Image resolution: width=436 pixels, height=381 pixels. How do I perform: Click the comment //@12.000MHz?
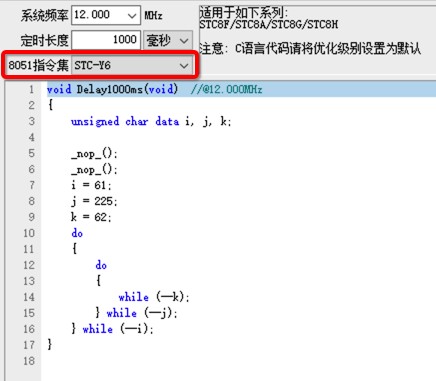pyautogui.click(x=226, y=89)
